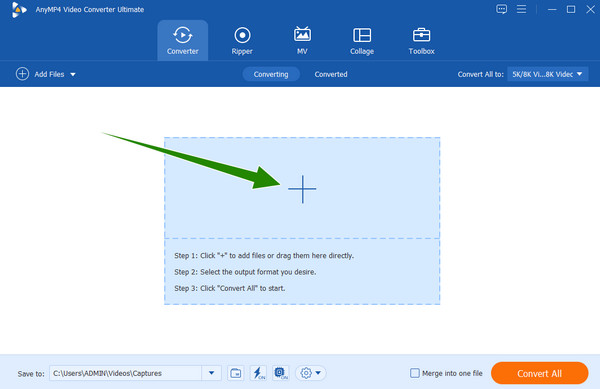Expand the Add Files dropdown arrow

pyautogui.click(x=73, y=74)
